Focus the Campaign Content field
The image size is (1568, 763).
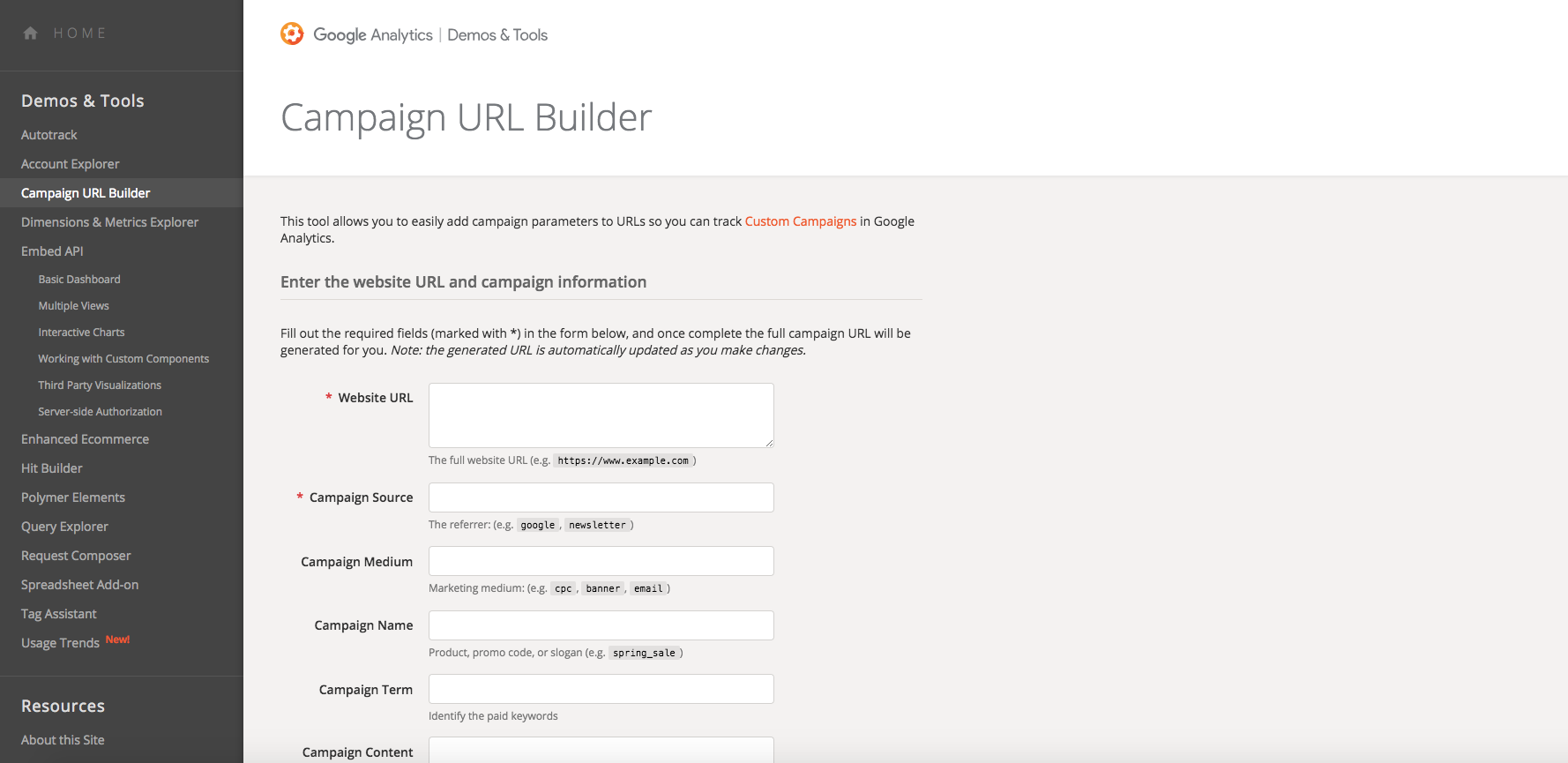click(x=601, y=750)
